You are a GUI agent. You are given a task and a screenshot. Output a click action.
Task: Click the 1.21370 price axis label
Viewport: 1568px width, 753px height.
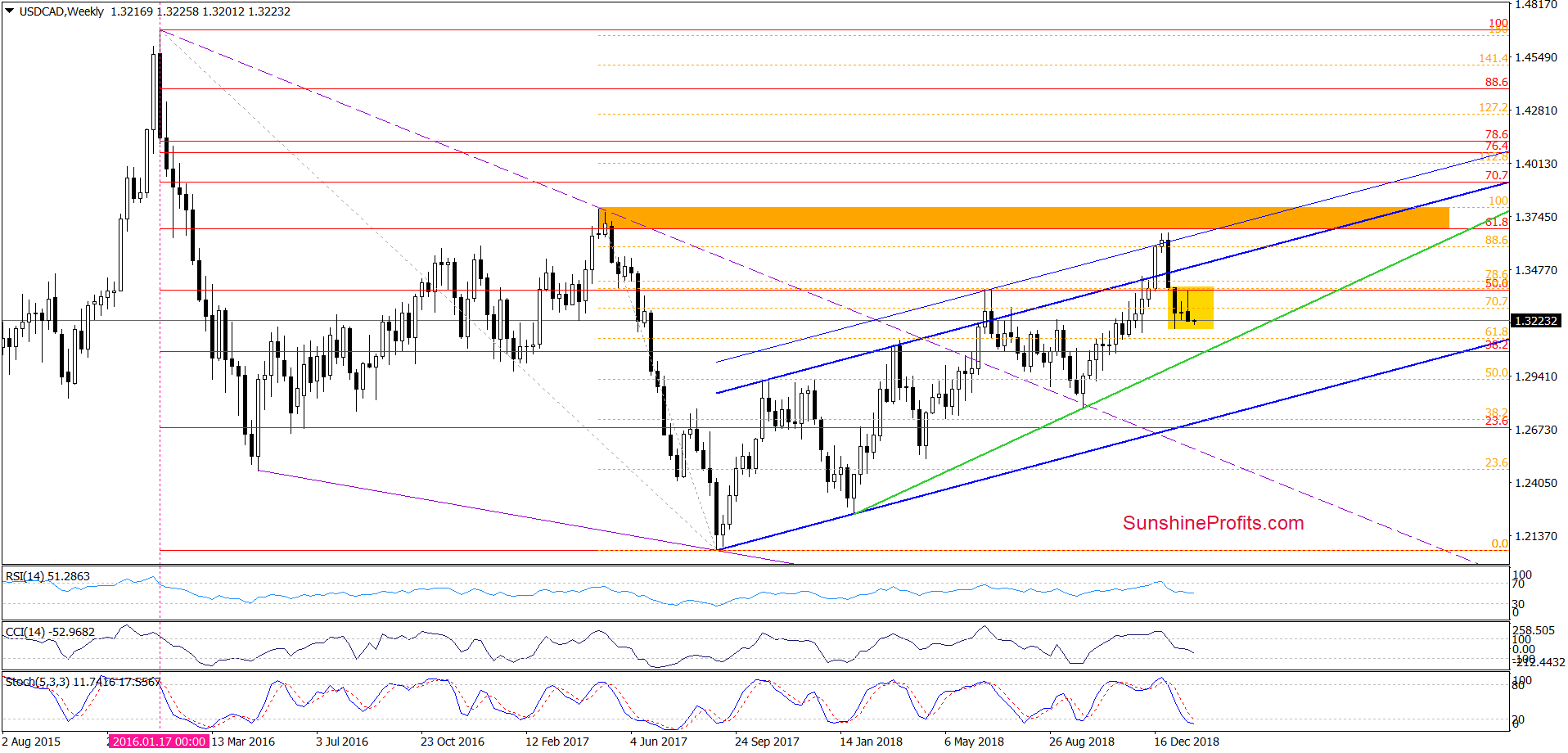point(1536,536)
